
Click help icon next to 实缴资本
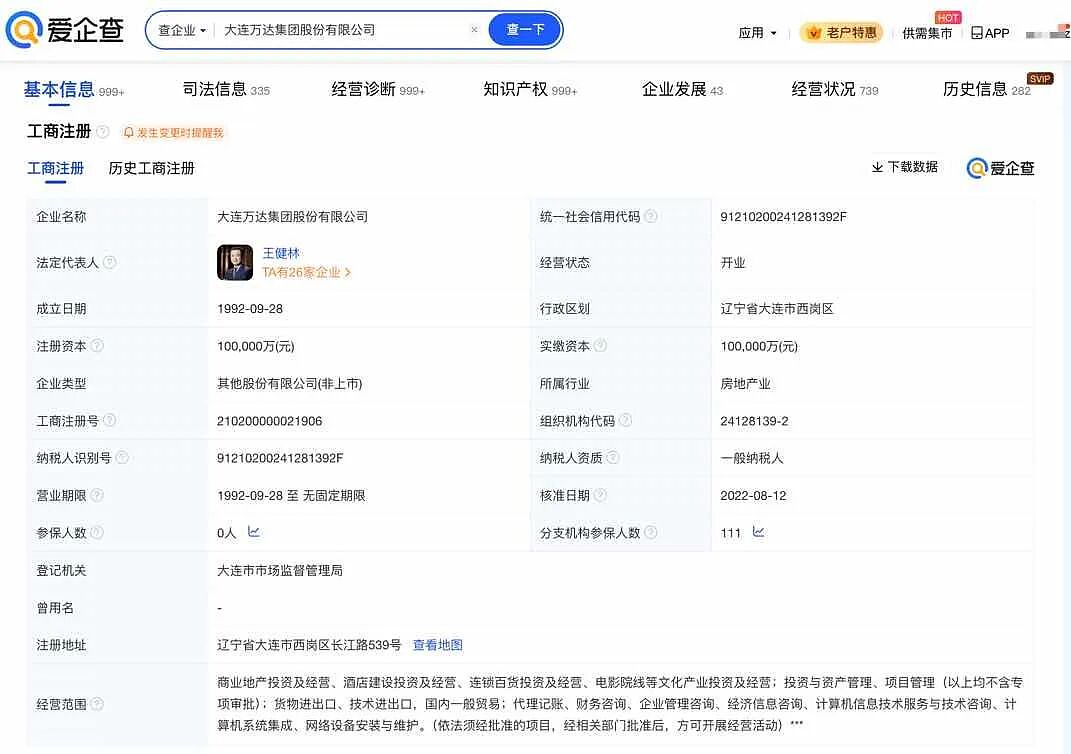(600, 346)
